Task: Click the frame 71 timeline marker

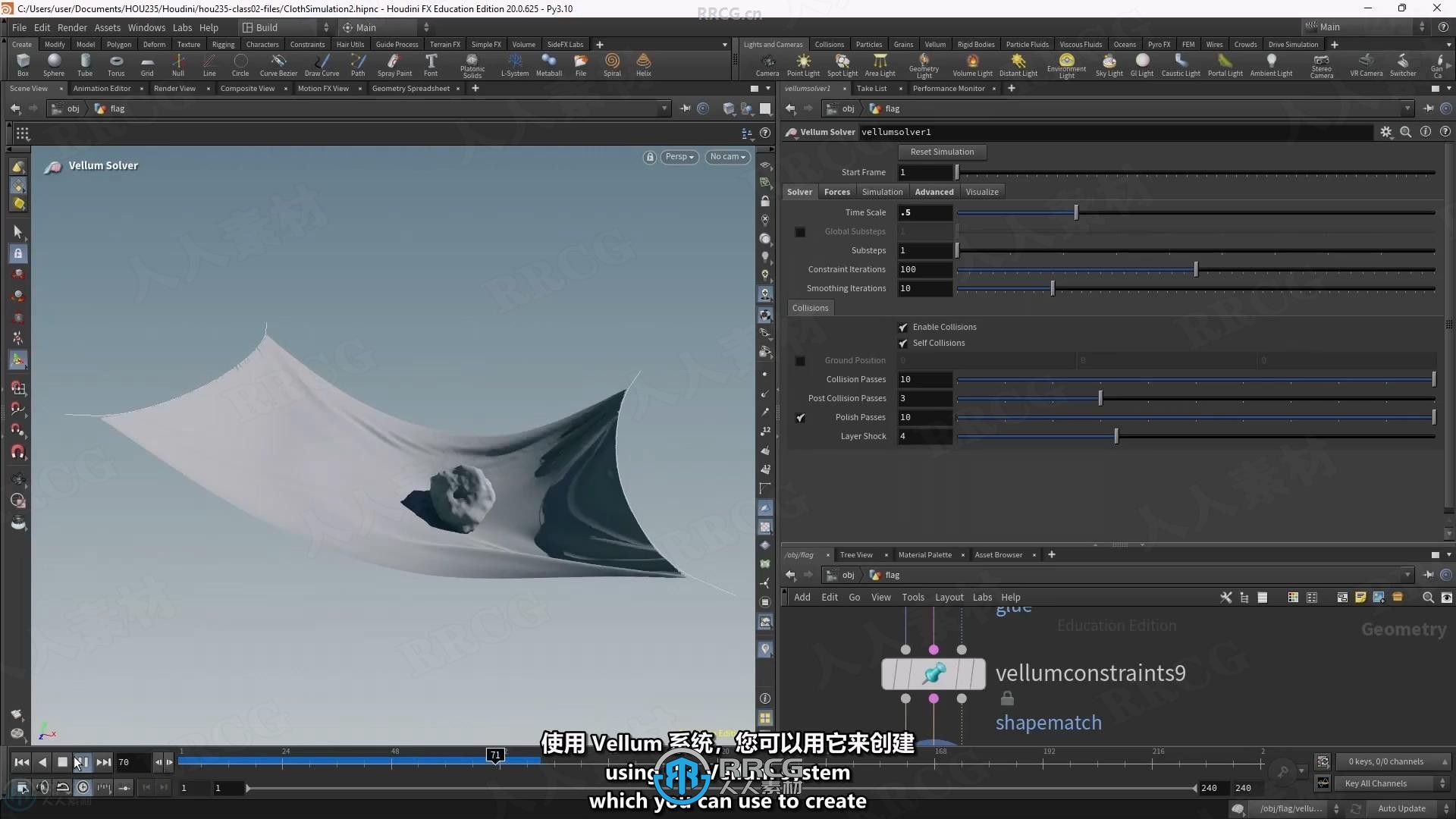Action: pyautogui.click(x=495, y=755)
